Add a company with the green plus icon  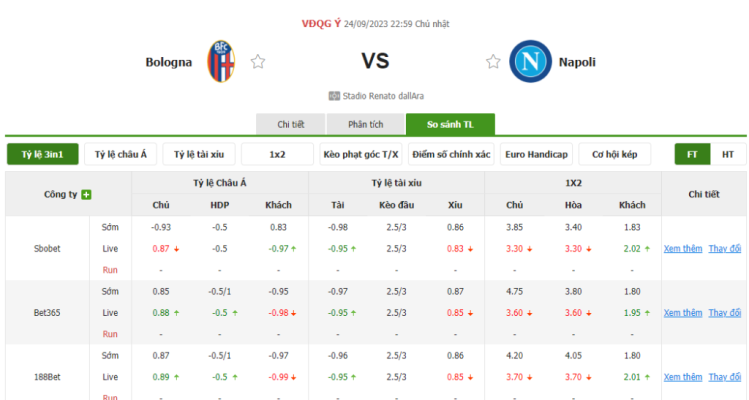tap(86, 195)
